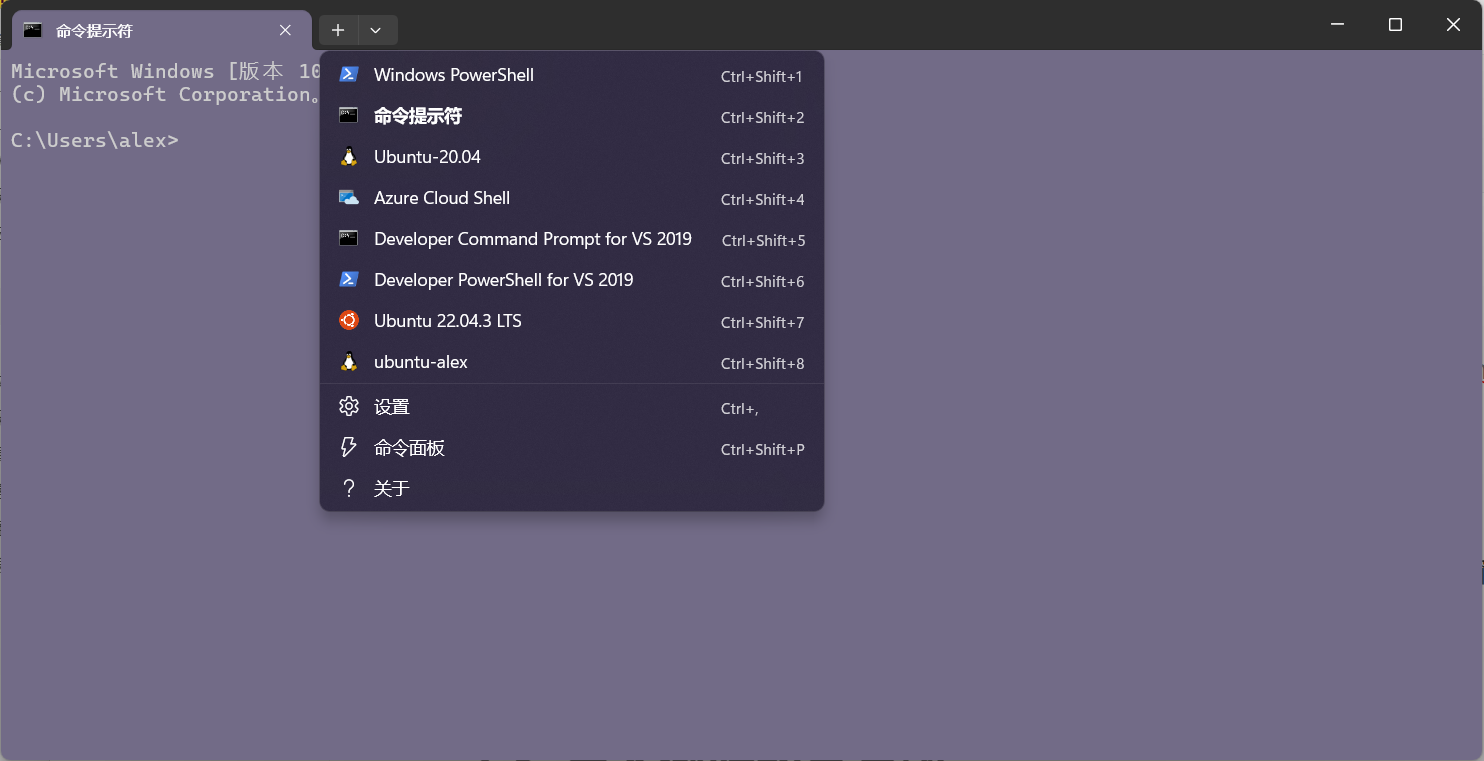Select the Developer PowerShell for VS 2019 icon
Screen dimensions: 1484x761
tap(348, 280)
